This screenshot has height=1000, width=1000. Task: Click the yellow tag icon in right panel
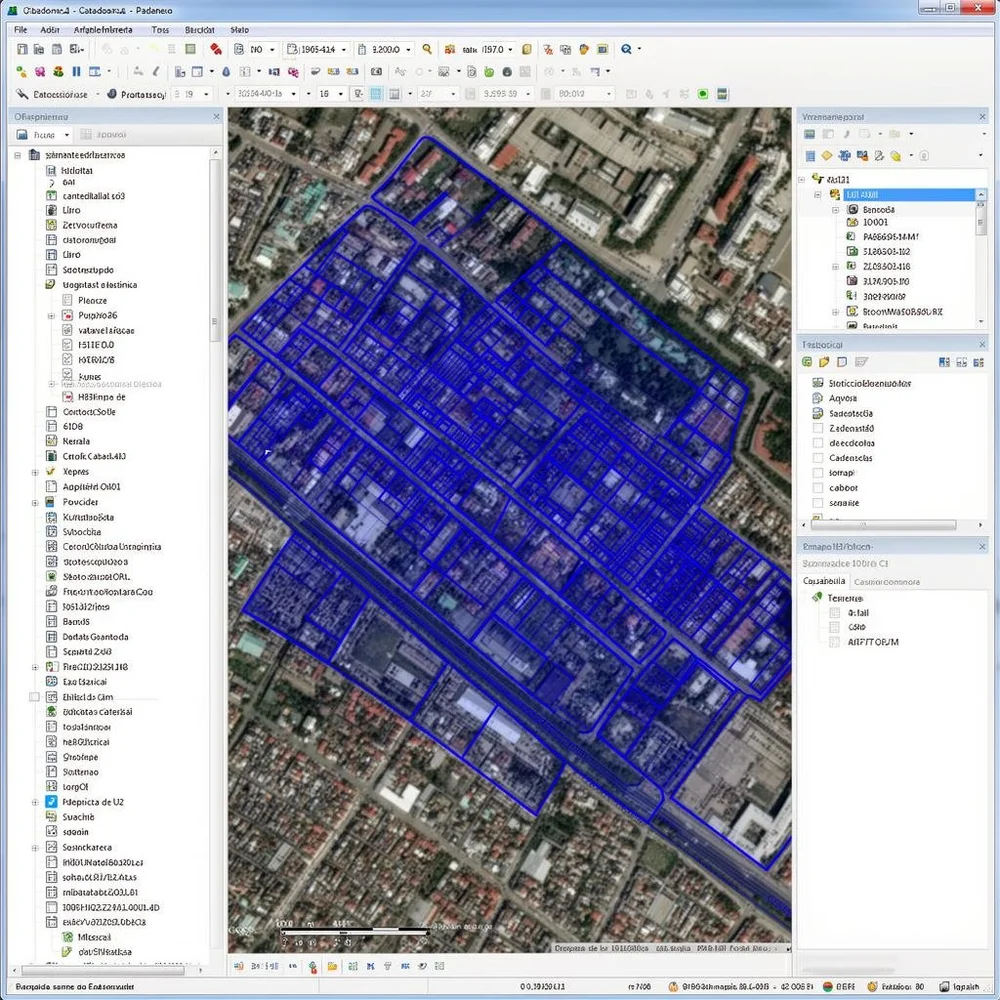(895, 156)
